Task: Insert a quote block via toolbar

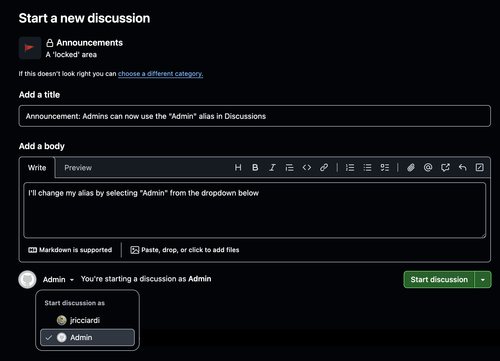Action: [289, 167]
